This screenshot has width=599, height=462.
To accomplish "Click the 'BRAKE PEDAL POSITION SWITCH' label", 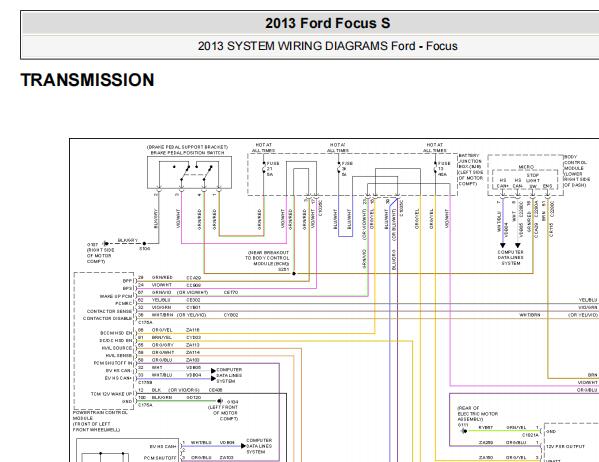I will click(187, 153).
